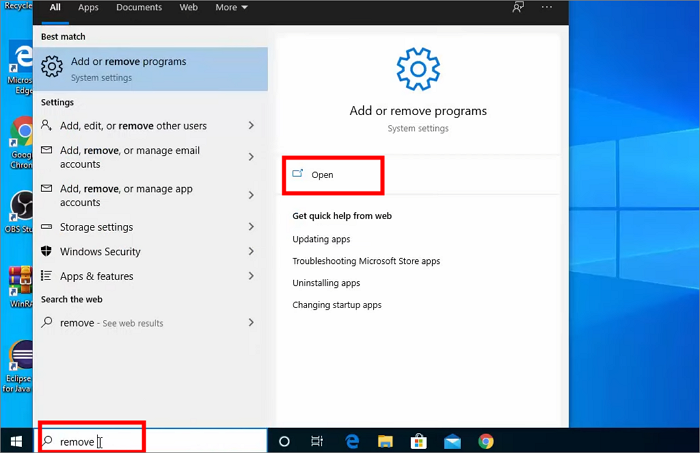Viewport: 700px width, 453px height.
Task: Open the Uninstalling apps help link
Action: tap(326, 283)
